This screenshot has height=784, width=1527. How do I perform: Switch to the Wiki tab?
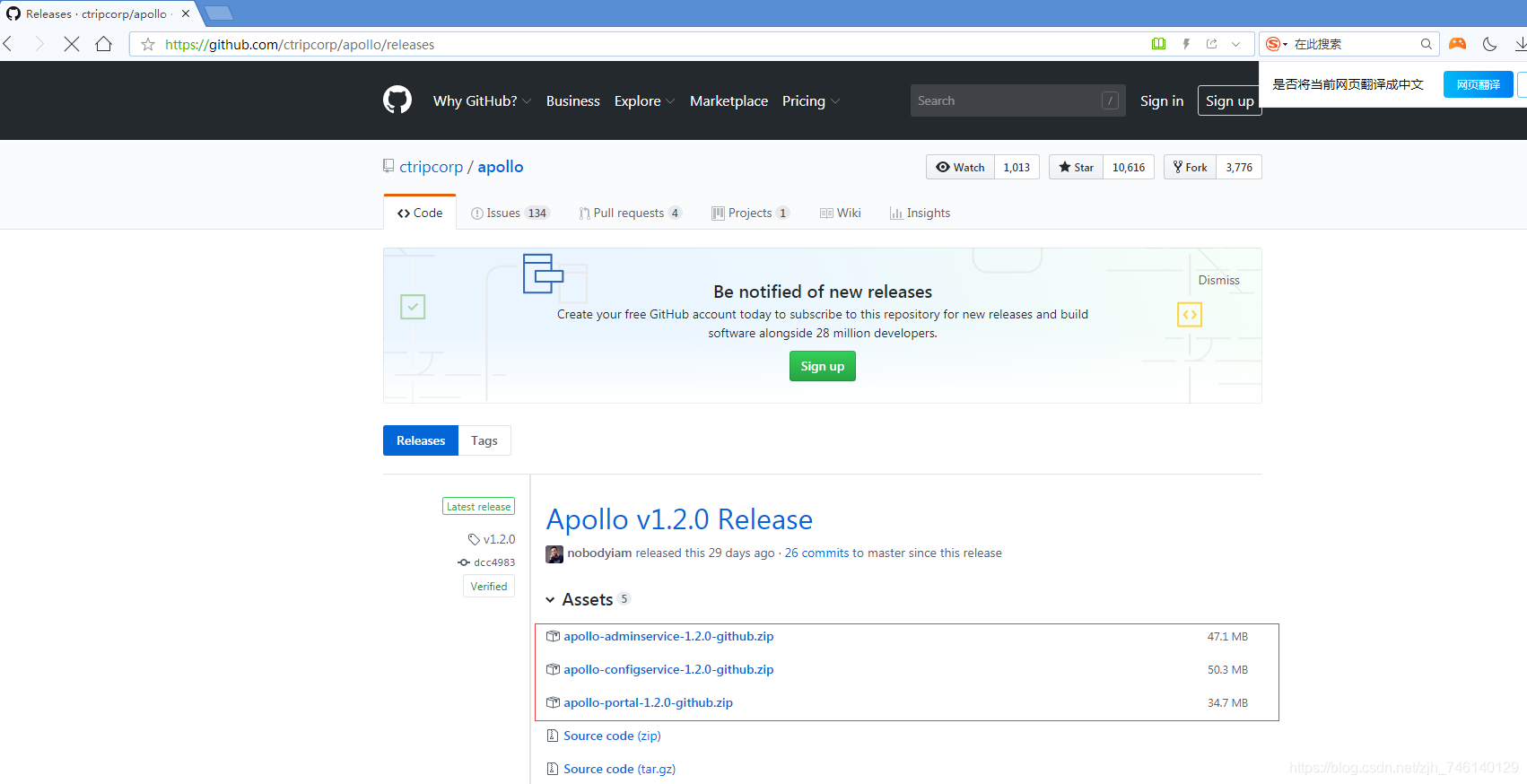[x=841, y=213]
